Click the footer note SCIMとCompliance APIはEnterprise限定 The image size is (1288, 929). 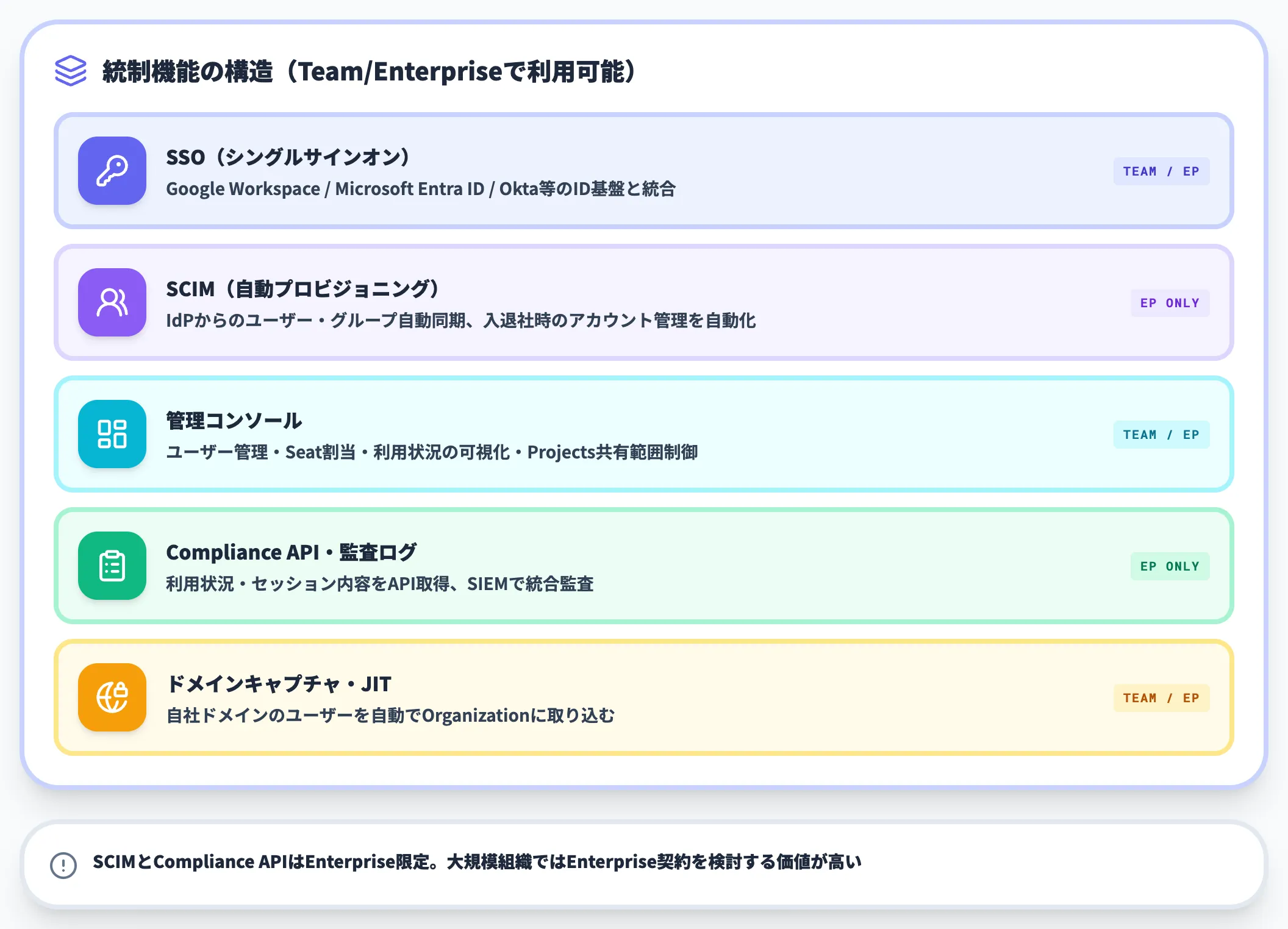click(477, 862)
